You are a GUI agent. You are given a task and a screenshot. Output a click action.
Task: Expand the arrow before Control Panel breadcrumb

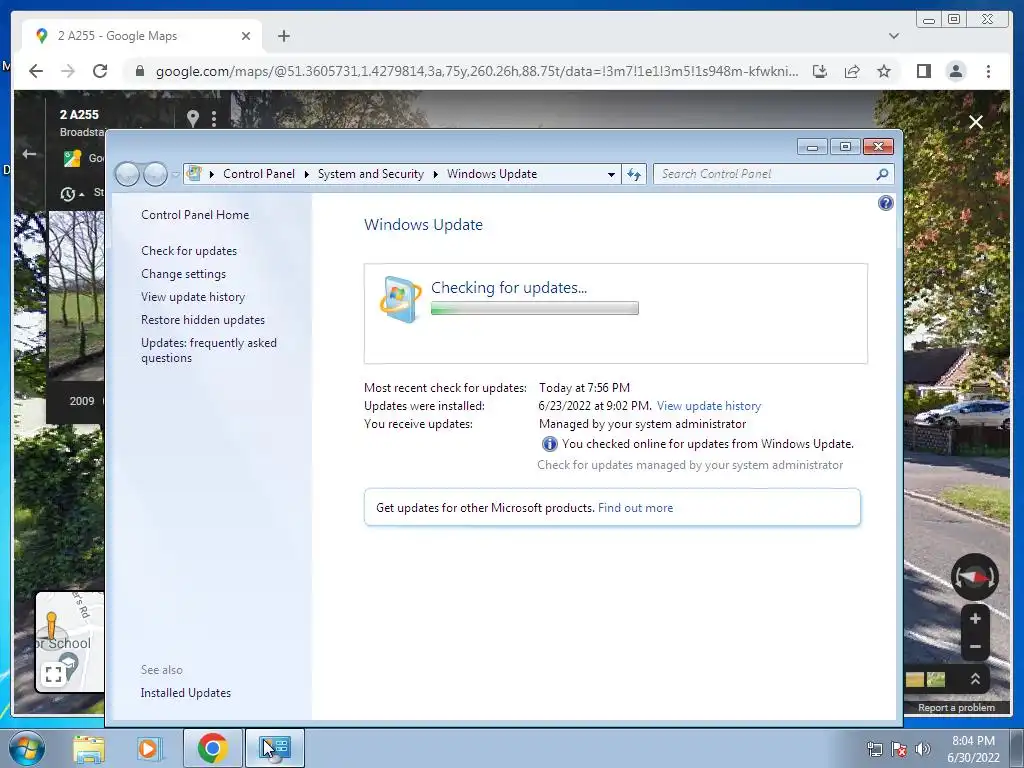tap(212, 174)
